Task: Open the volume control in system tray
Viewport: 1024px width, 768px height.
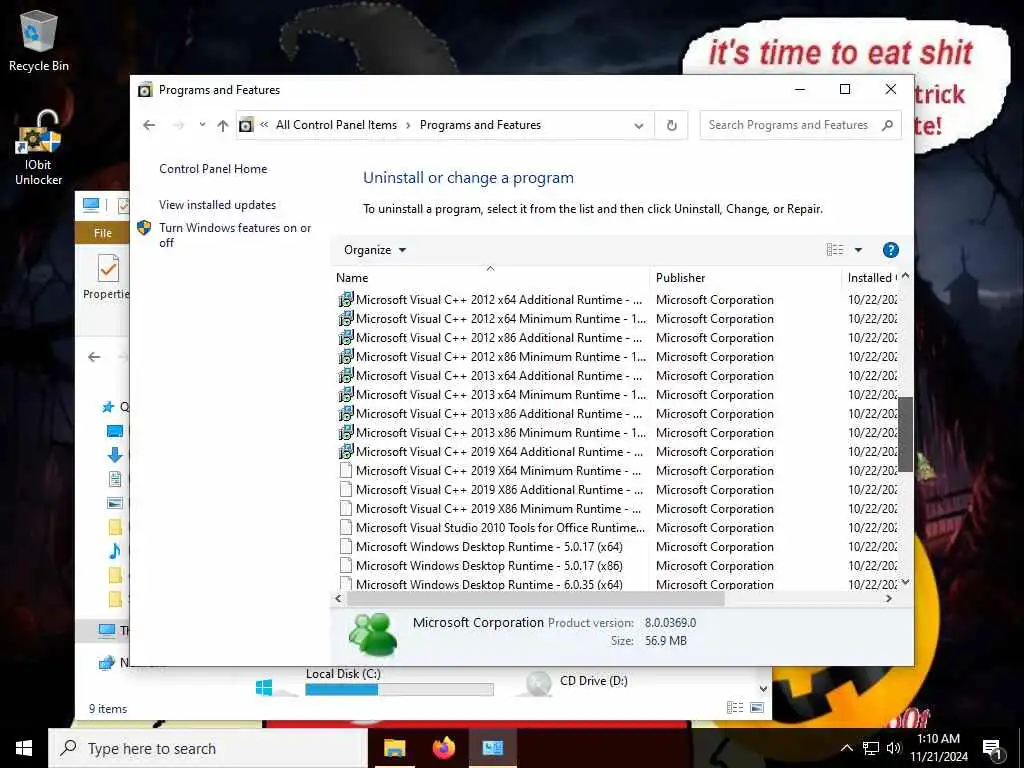Action: pyautogui.click(x=893, y=748)
